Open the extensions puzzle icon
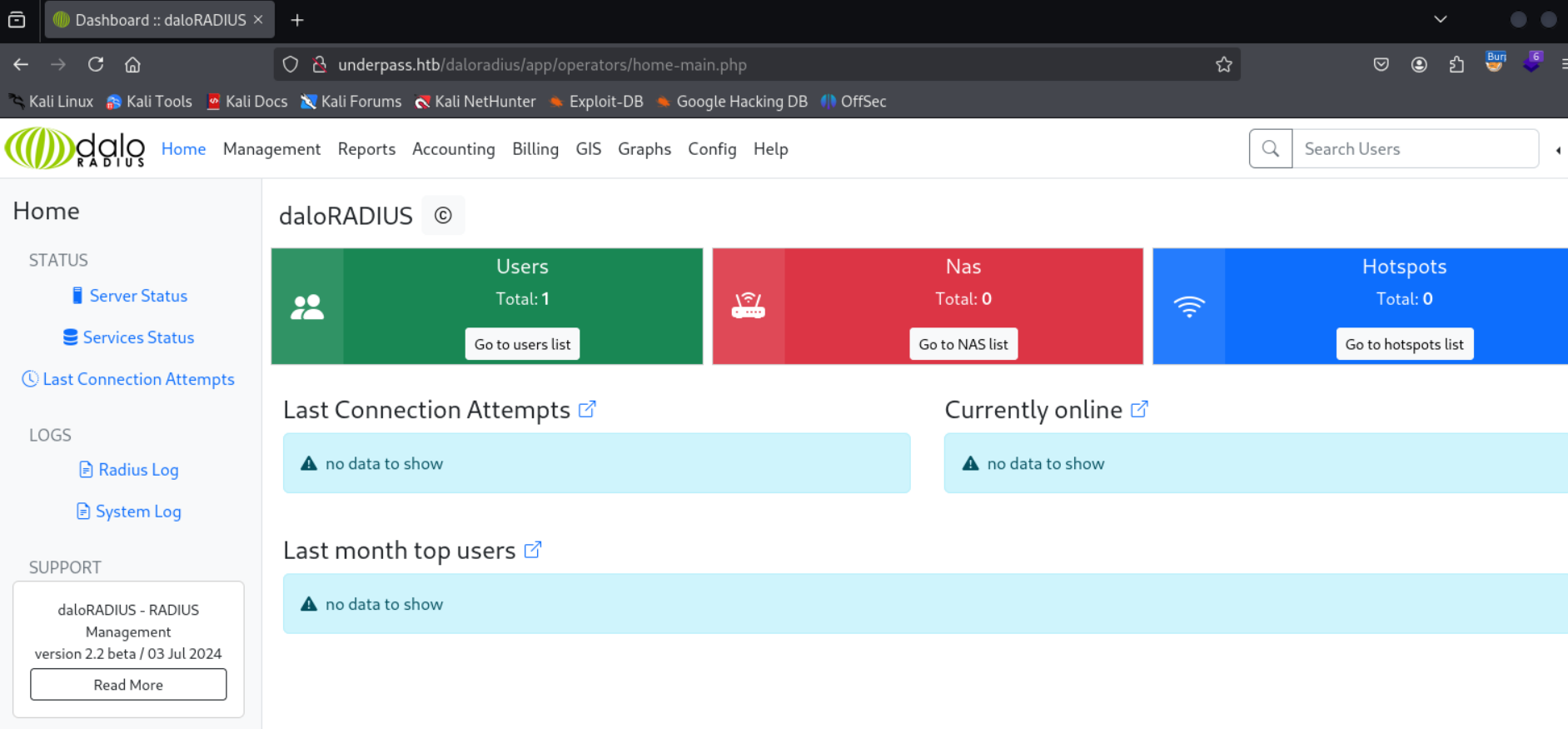 [x=1456, y=64]
